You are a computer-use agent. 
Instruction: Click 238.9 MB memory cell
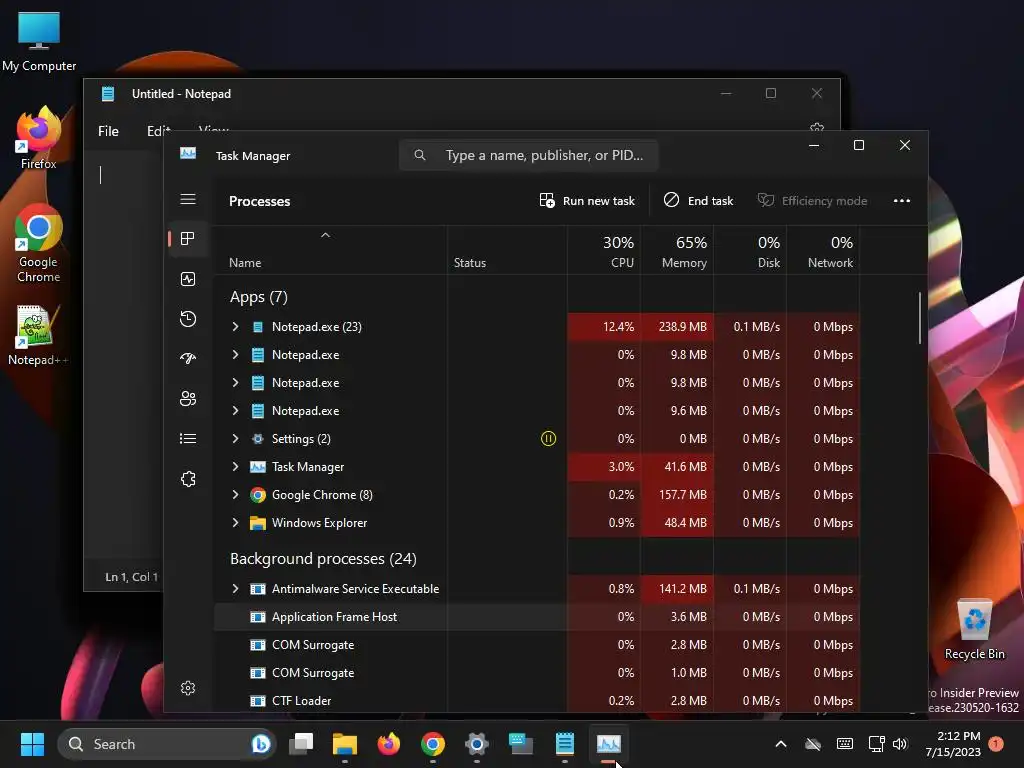pyautogui.click(x=677, y=327)
